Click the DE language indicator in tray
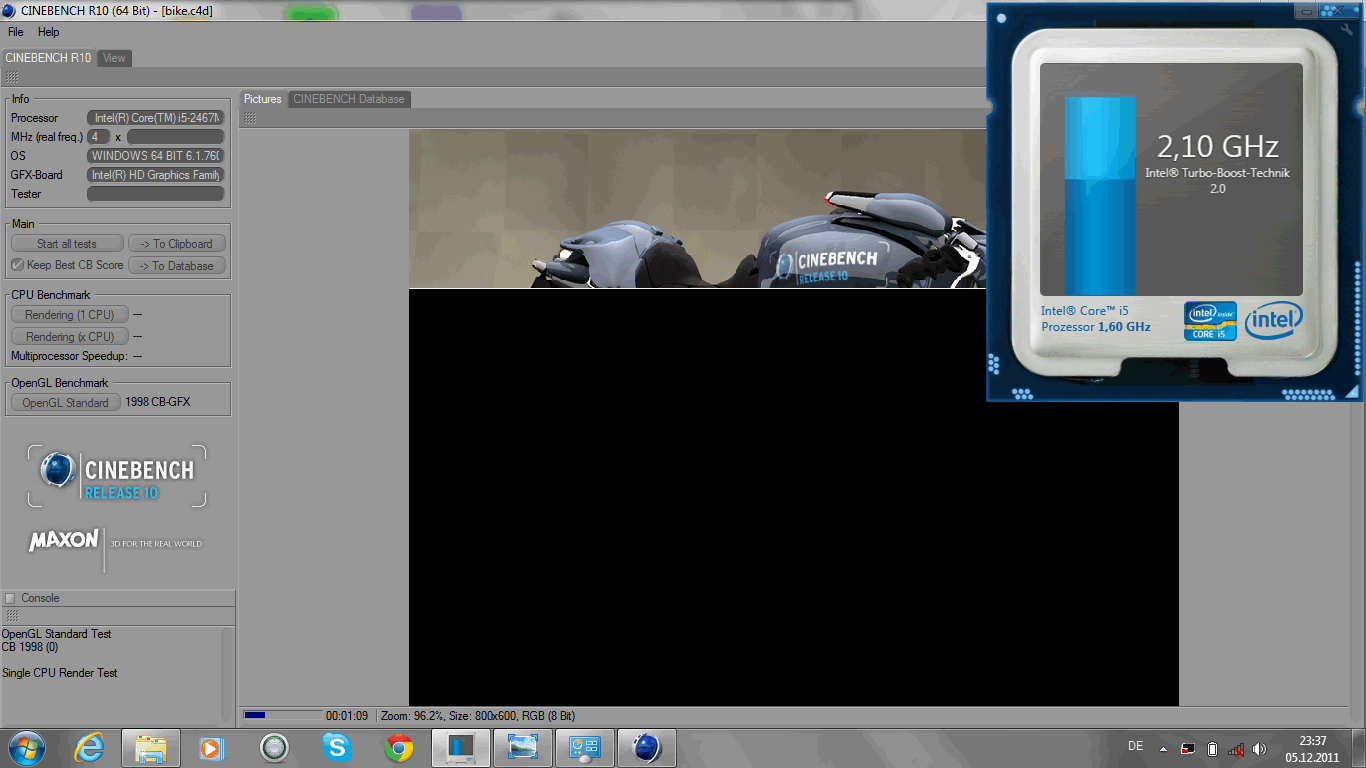 1135,746
